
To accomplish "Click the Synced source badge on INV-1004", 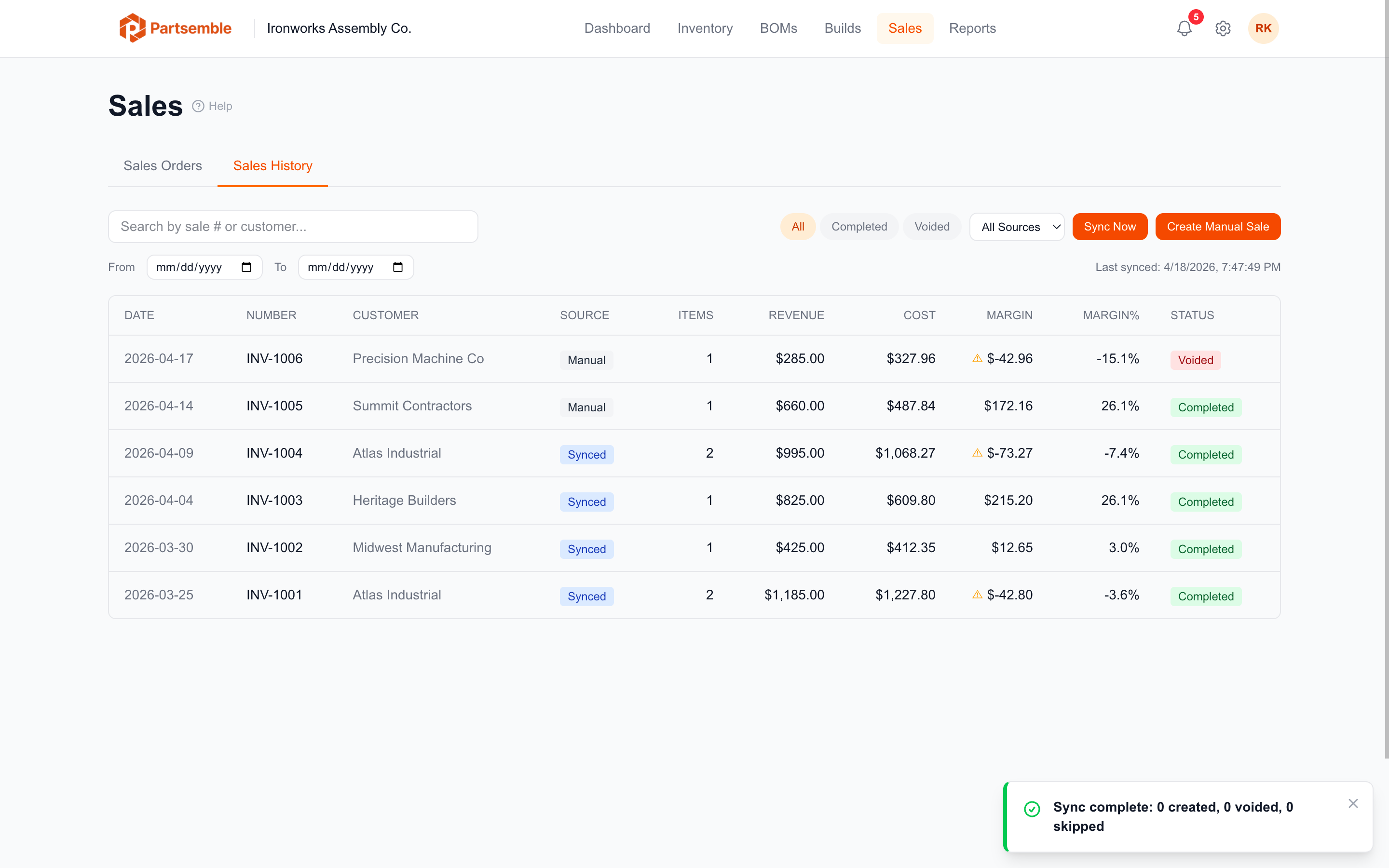I will point(586,455).
